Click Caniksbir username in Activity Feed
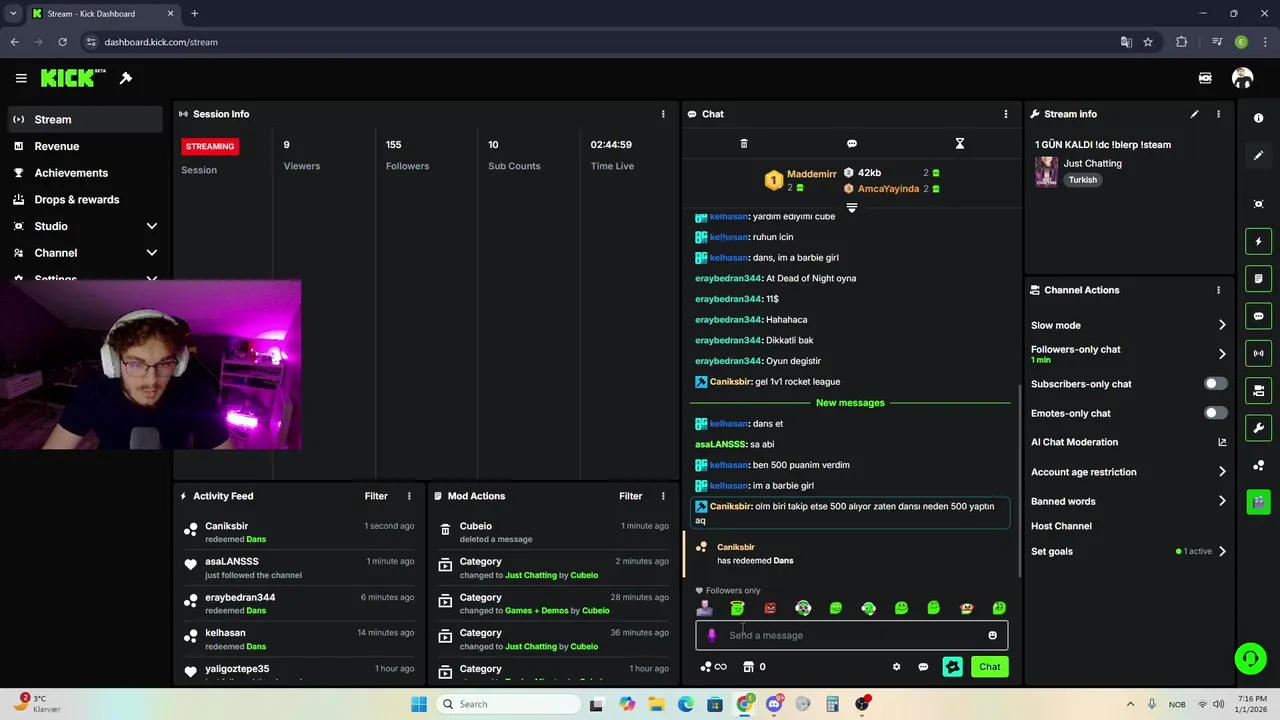This screenshot has height=720, width=1280. (x=226, y=526)
